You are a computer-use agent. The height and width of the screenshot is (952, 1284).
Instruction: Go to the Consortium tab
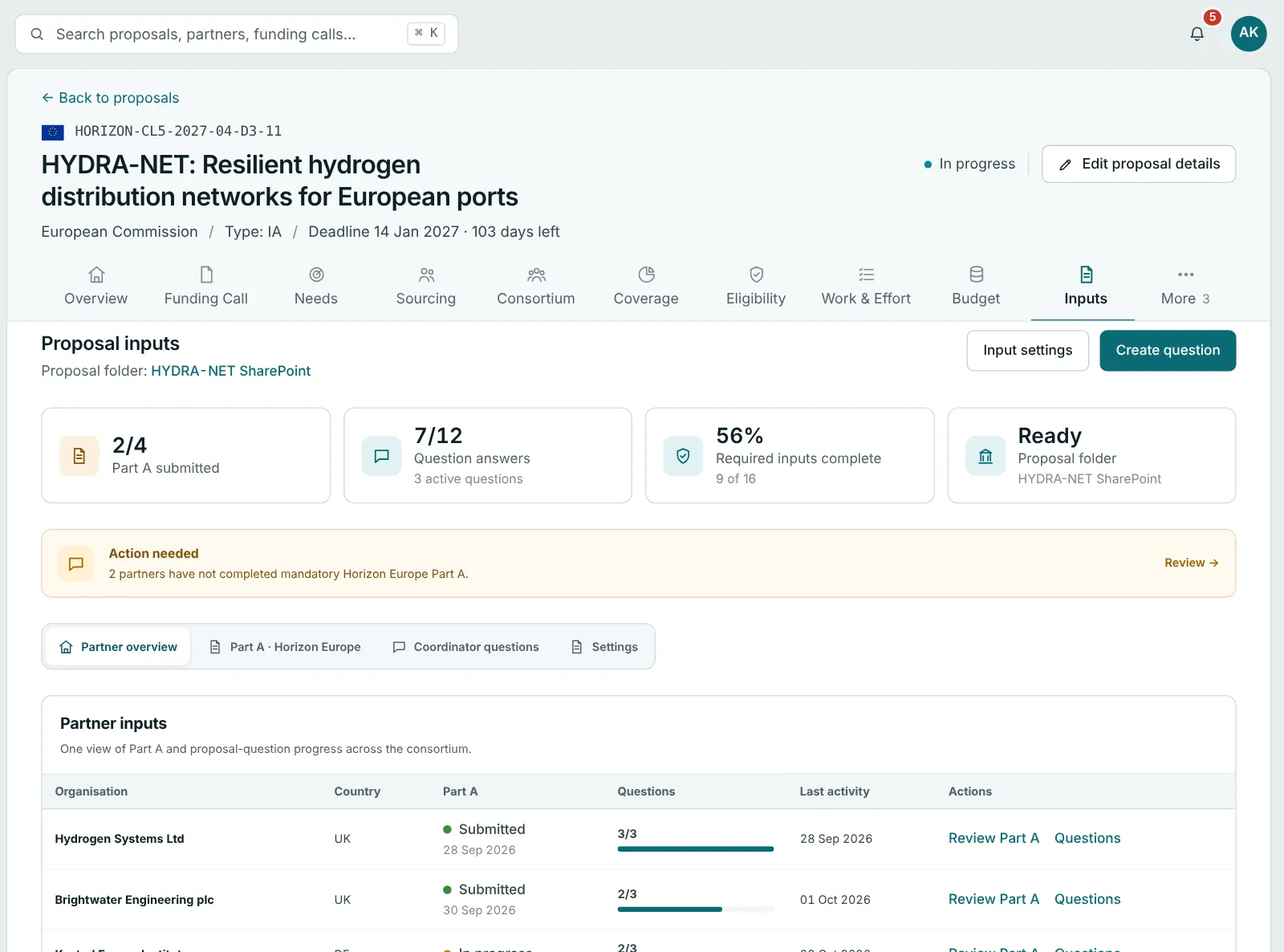point(536,287)
